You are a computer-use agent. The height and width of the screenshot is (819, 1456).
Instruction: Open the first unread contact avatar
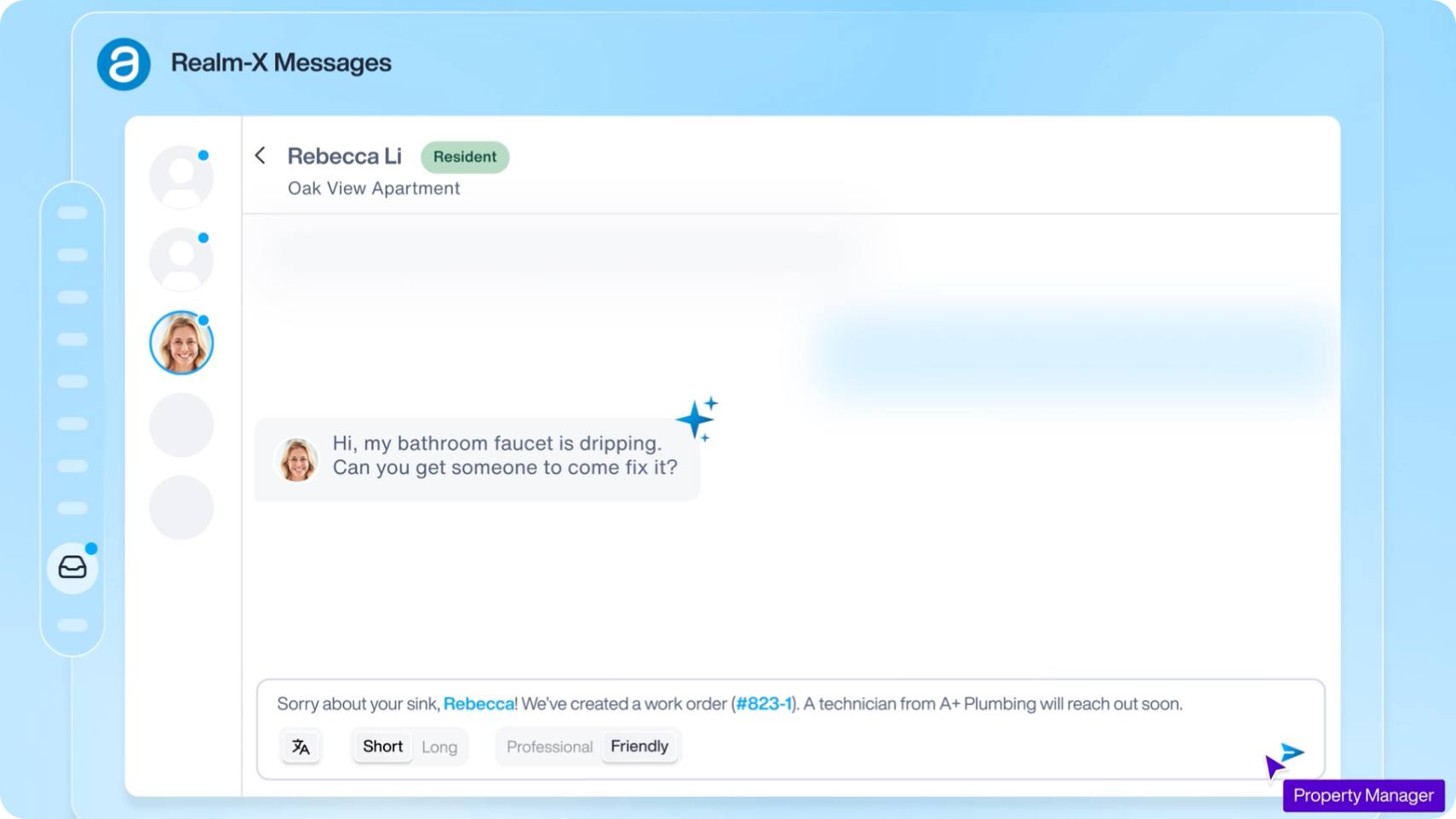181,177
